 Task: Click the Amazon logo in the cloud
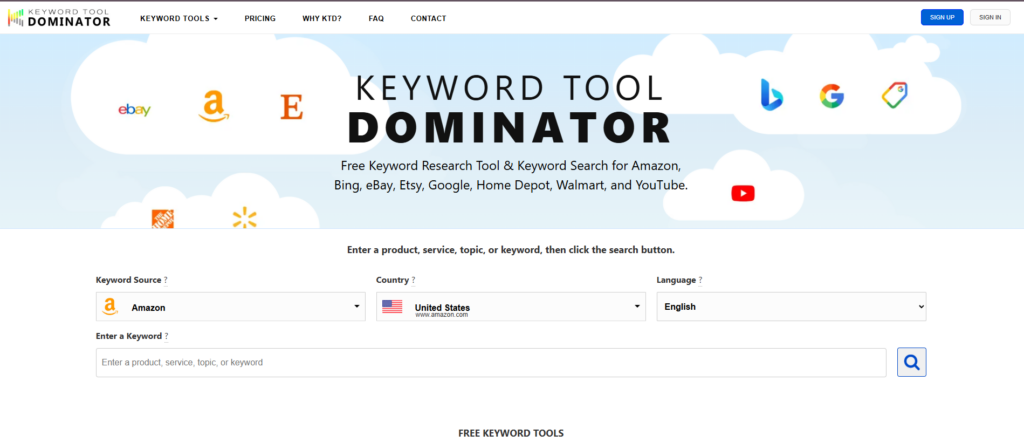point(214,106)
